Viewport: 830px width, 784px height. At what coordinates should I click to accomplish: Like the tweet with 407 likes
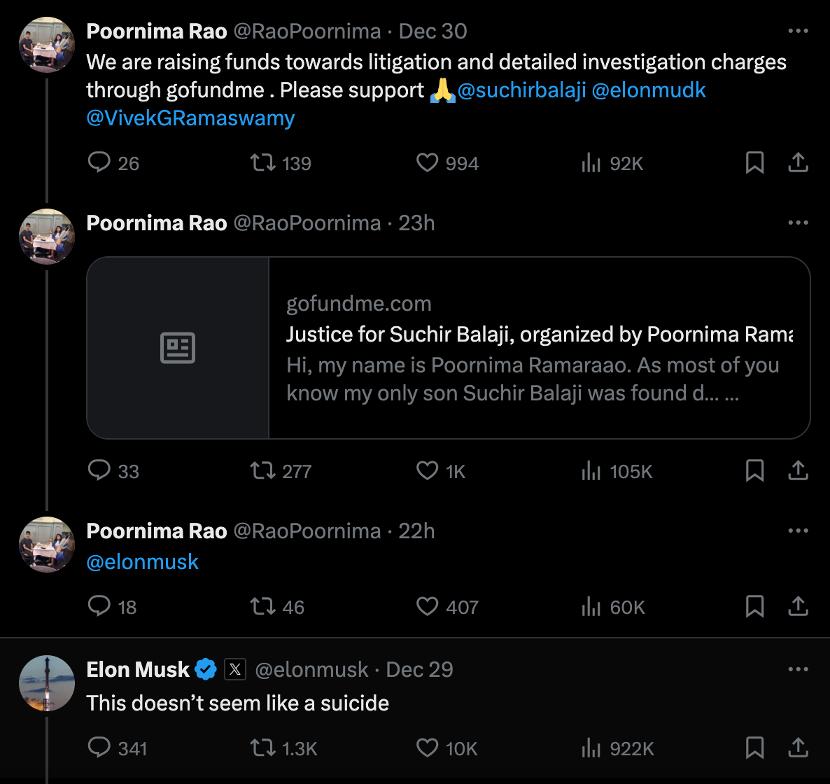tap(428, 606)
